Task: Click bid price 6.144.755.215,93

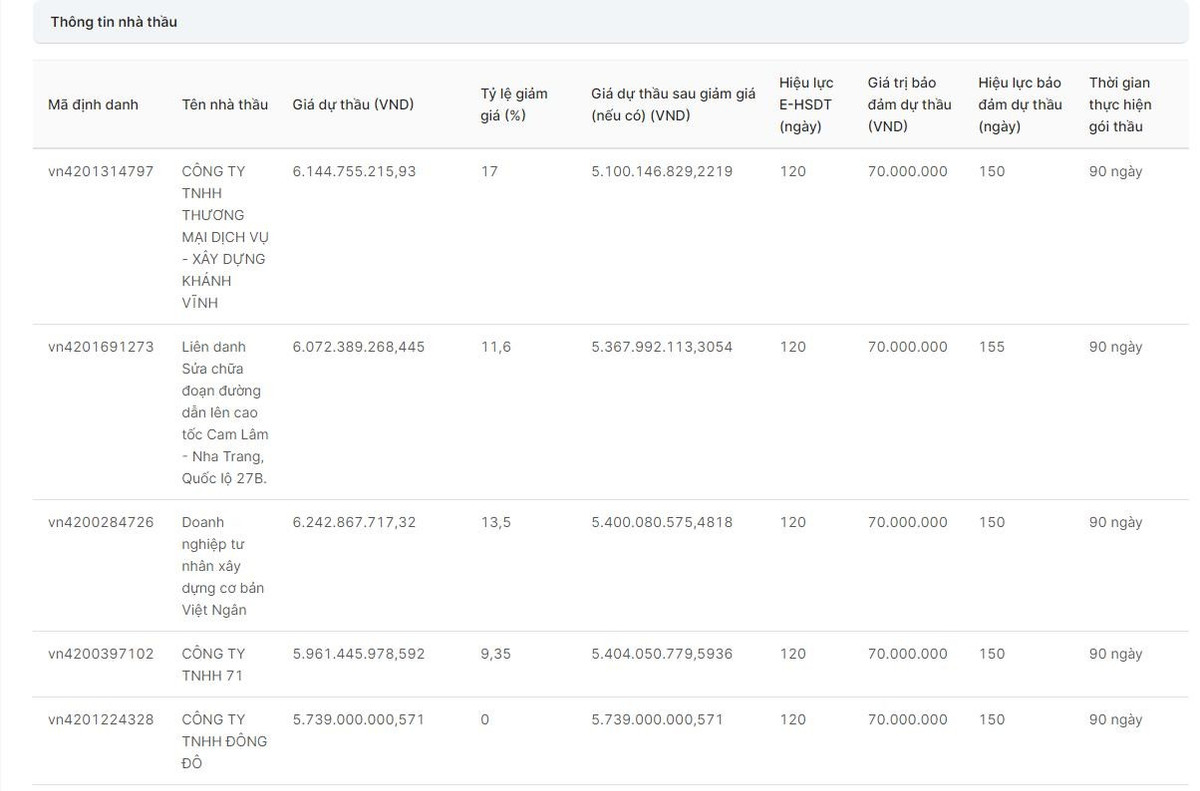Action: [x=354, y=172]
